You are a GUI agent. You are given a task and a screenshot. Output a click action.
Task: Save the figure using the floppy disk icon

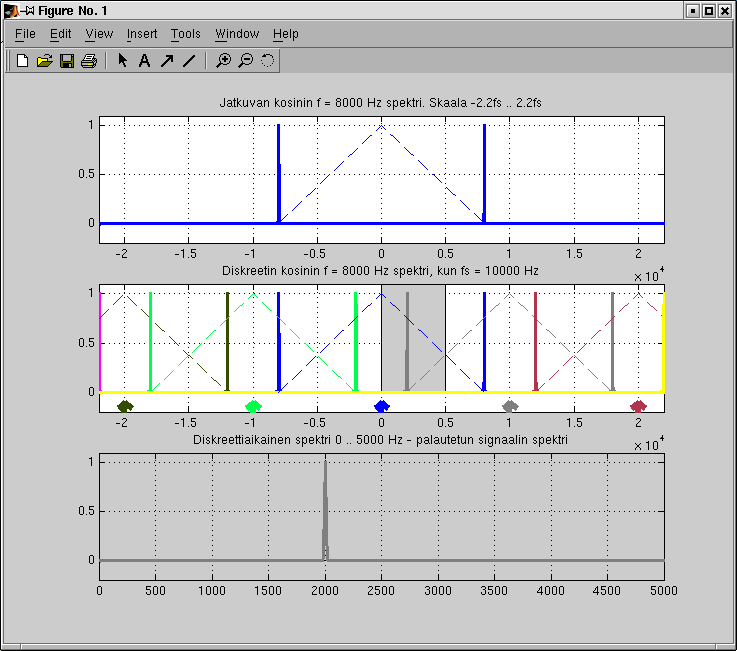[66, 61]
